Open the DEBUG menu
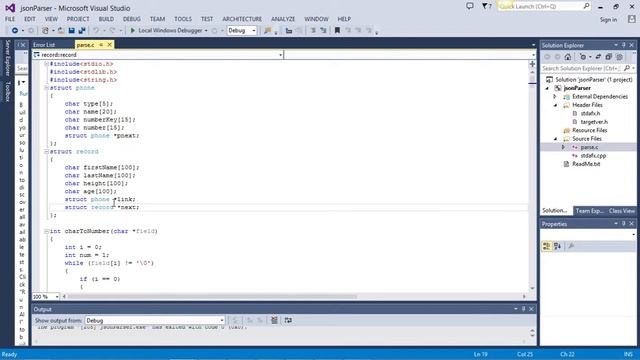The height and width of the screenshot is (360, 640). 131,19
